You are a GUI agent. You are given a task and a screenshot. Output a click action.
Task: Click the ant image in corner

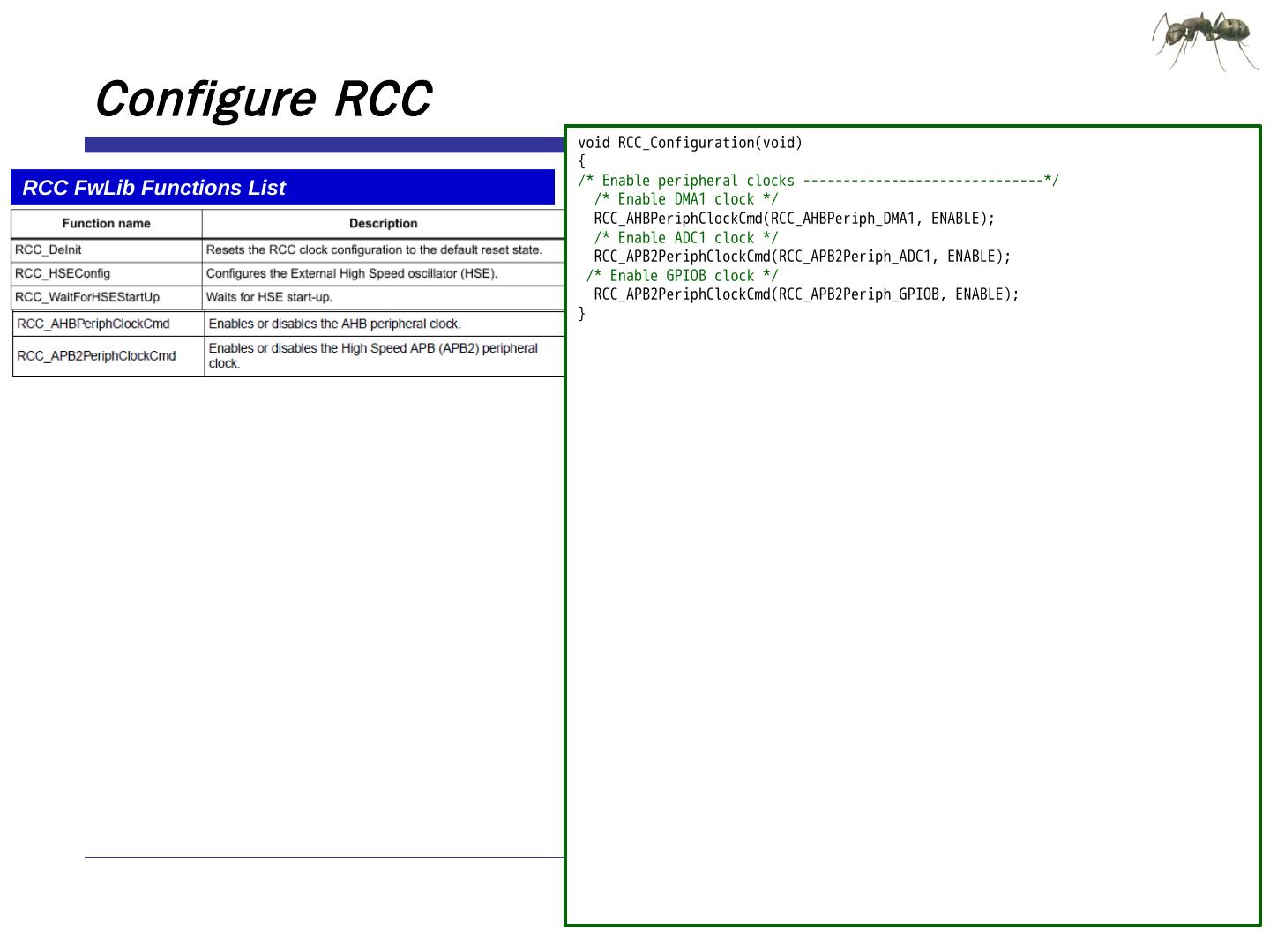1206,41
